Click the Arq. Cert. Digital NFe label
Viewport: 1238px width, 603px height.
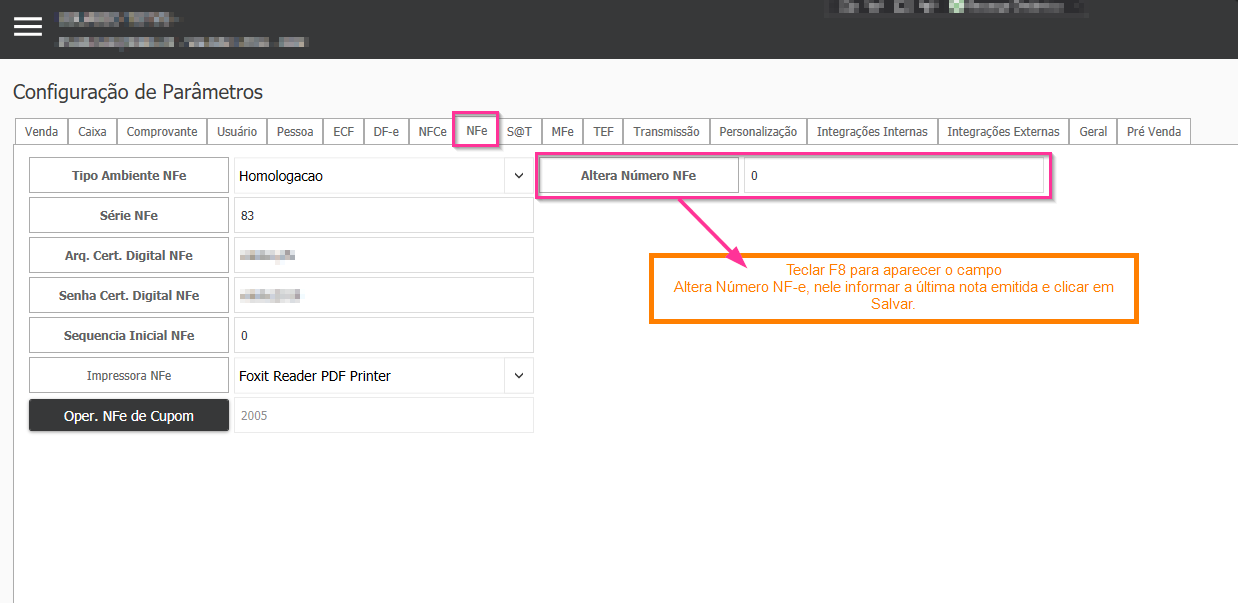tap(129, 255)
